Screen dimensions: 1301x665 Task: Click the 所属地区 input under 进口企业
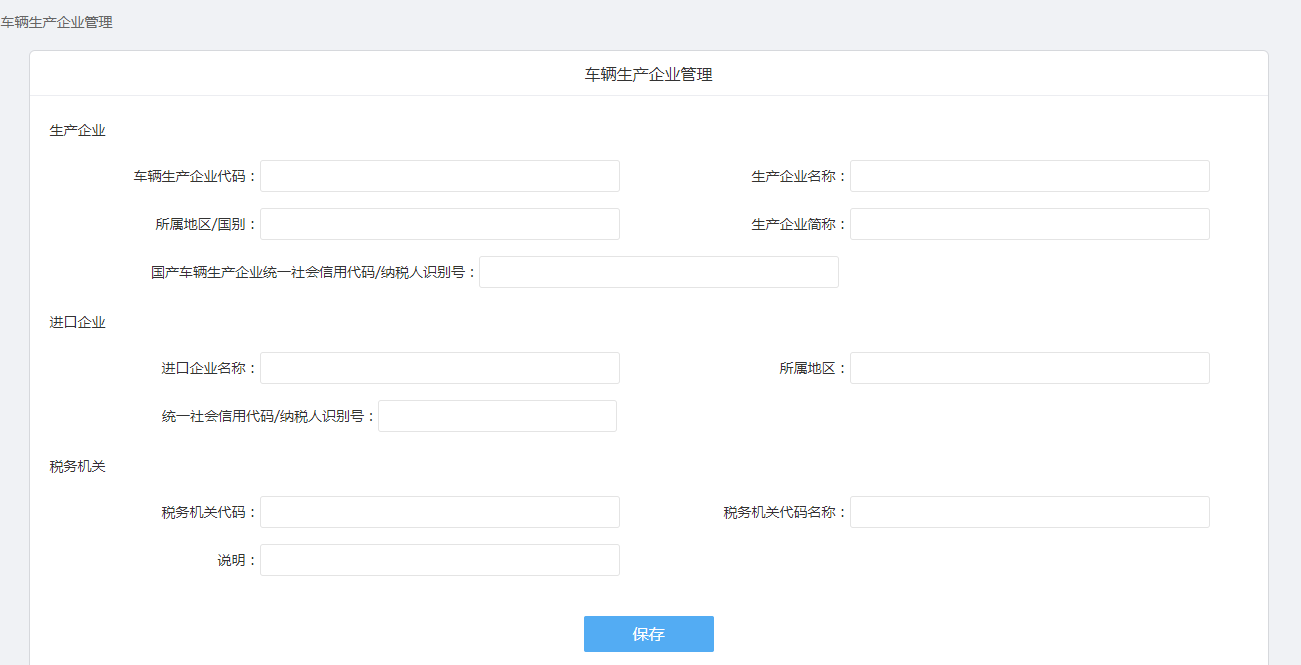[1029, 368]
